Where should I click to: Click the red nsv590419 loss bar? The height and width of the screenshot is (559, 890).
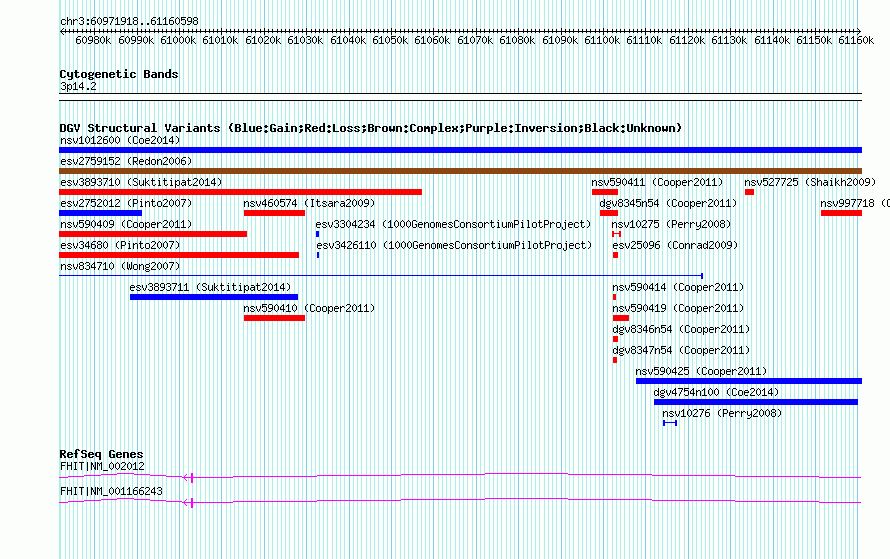coord(620,318)
